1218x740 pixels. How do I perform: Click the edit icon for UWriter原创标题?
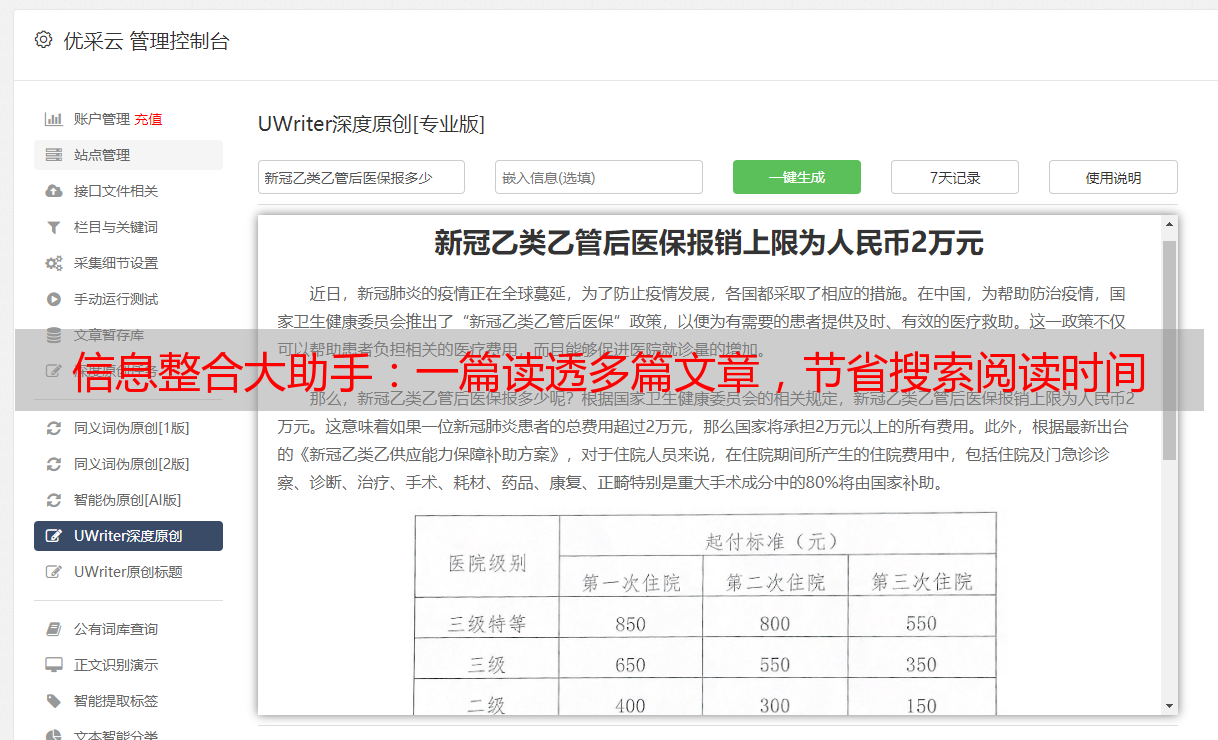tap(54, 572)
